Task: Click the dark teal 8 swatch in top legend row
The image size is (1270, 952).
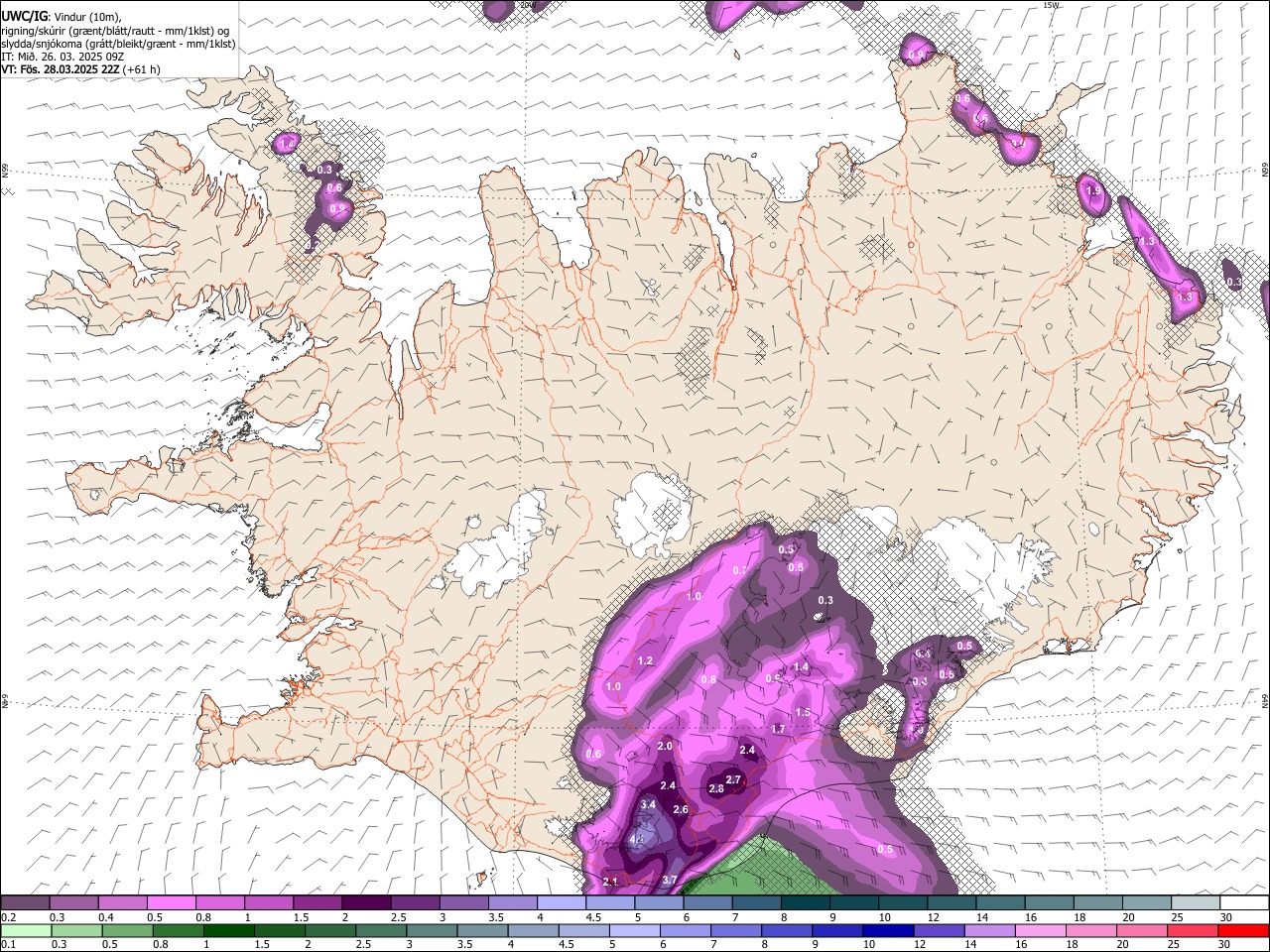Action: point(805,903)
